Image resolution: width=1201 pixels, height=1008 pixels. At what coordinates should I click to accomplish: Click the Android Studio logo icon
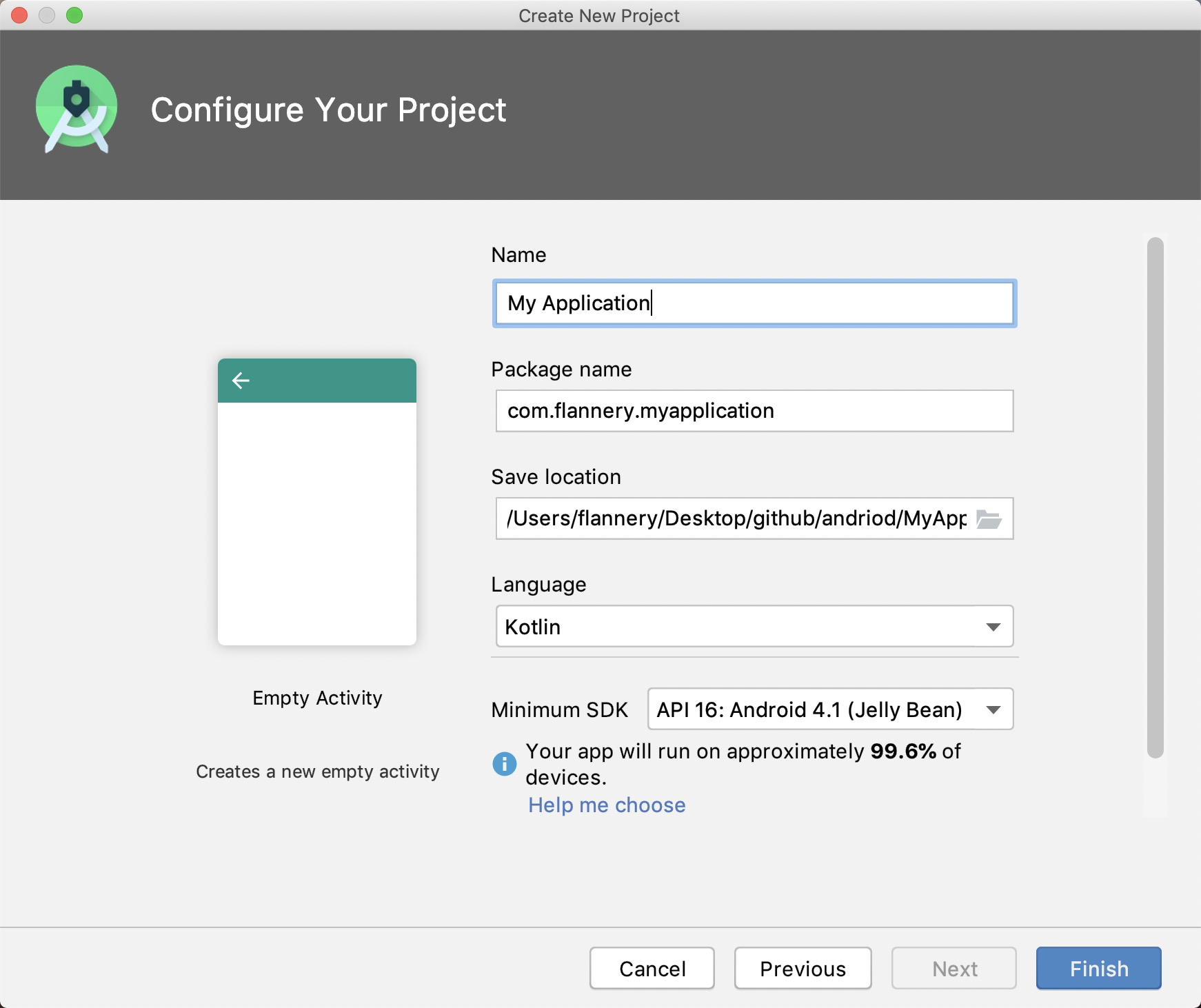click(x=77, y=109)
